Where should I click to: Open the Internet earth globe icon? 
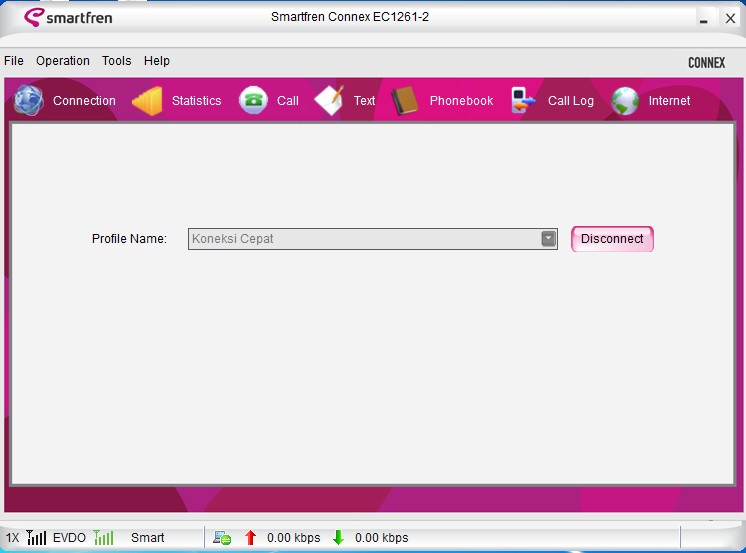pos(625,101)
